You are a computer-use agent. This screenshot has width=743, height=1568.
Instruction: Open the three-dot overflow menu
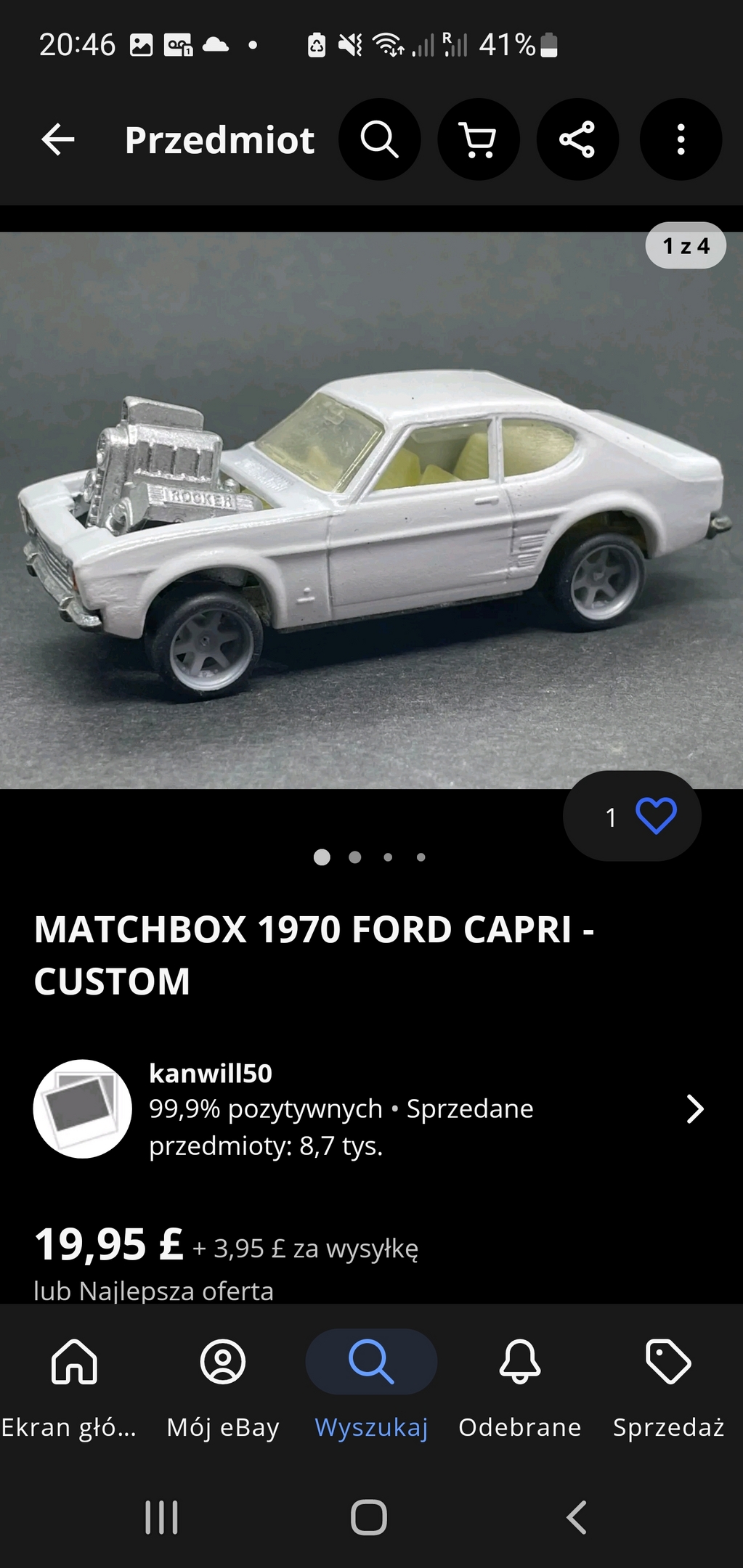pyautogui.click(x=681, y=139)
